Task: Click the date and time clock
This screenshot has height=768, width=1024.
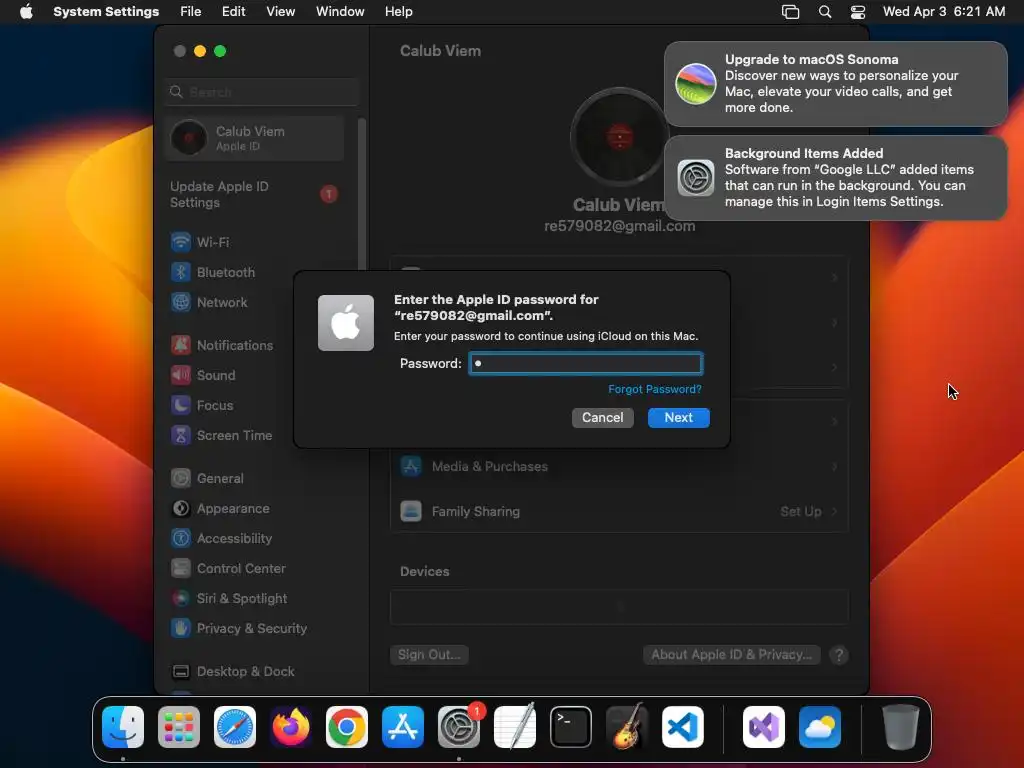Action: coord(944,12)
